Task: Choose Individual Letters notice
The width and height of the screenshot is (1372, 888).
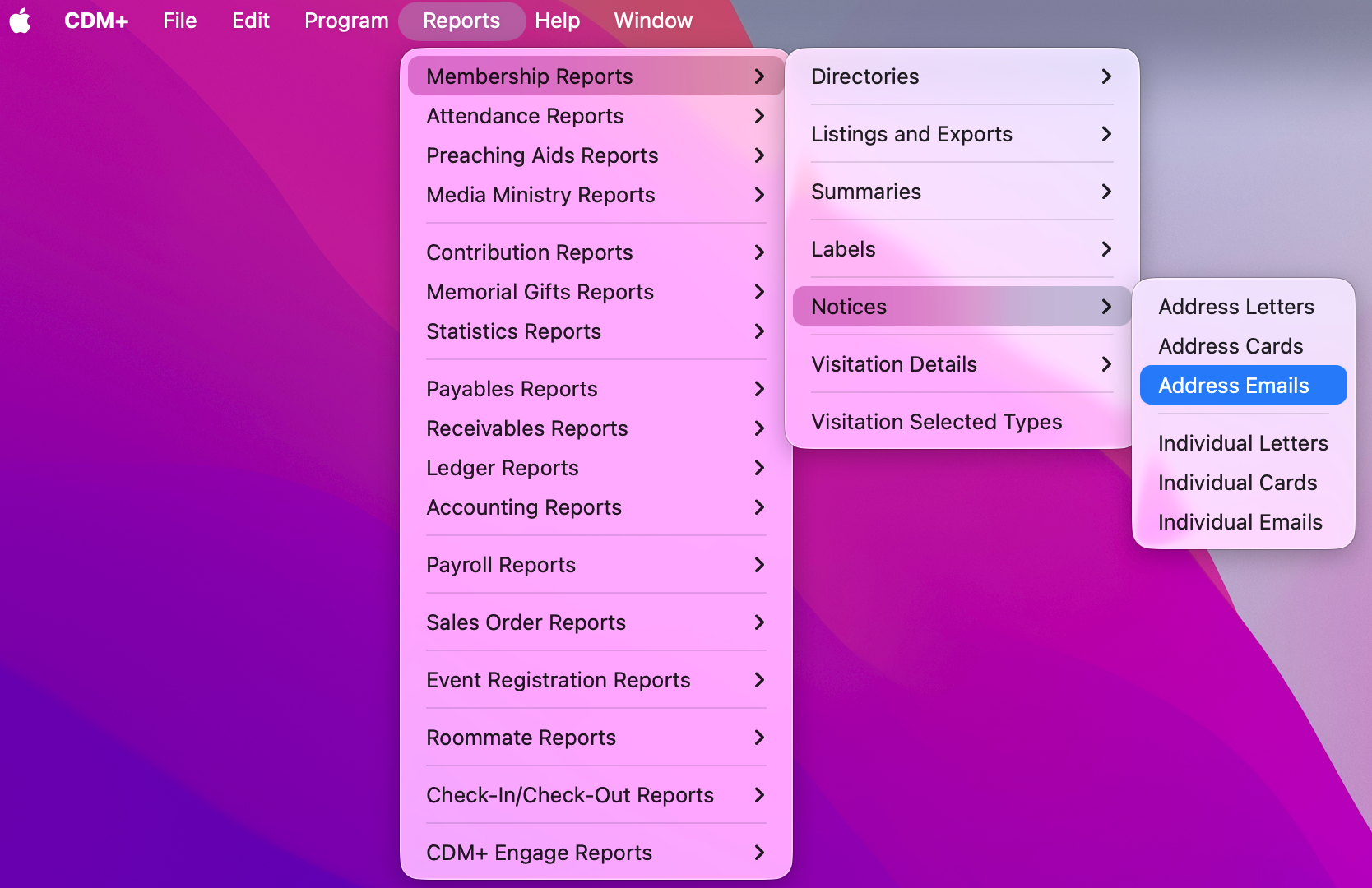Action: pos(1244,443)
